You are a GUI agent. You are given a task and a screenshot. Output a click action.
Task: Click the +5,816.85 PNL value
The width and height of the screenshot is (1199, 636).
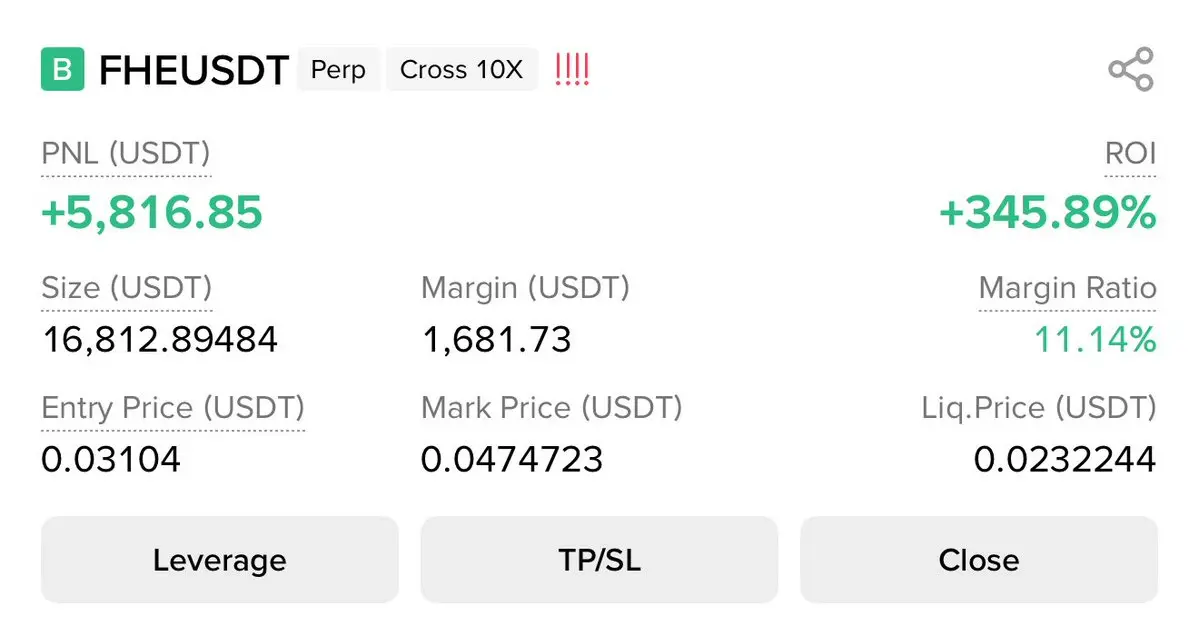152,212
